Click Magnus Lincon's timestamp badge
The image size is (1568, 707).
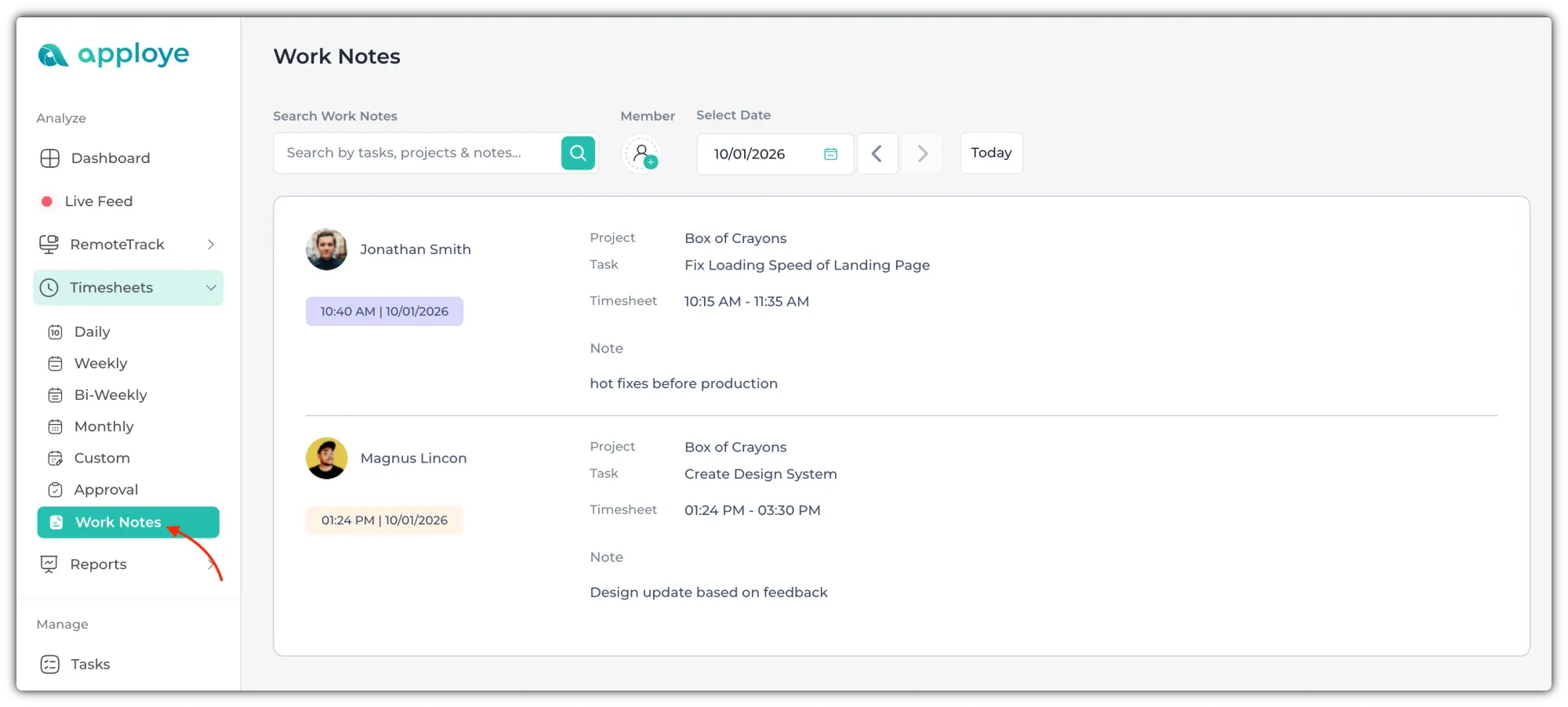pyautogui.click(x=384, y=520)
